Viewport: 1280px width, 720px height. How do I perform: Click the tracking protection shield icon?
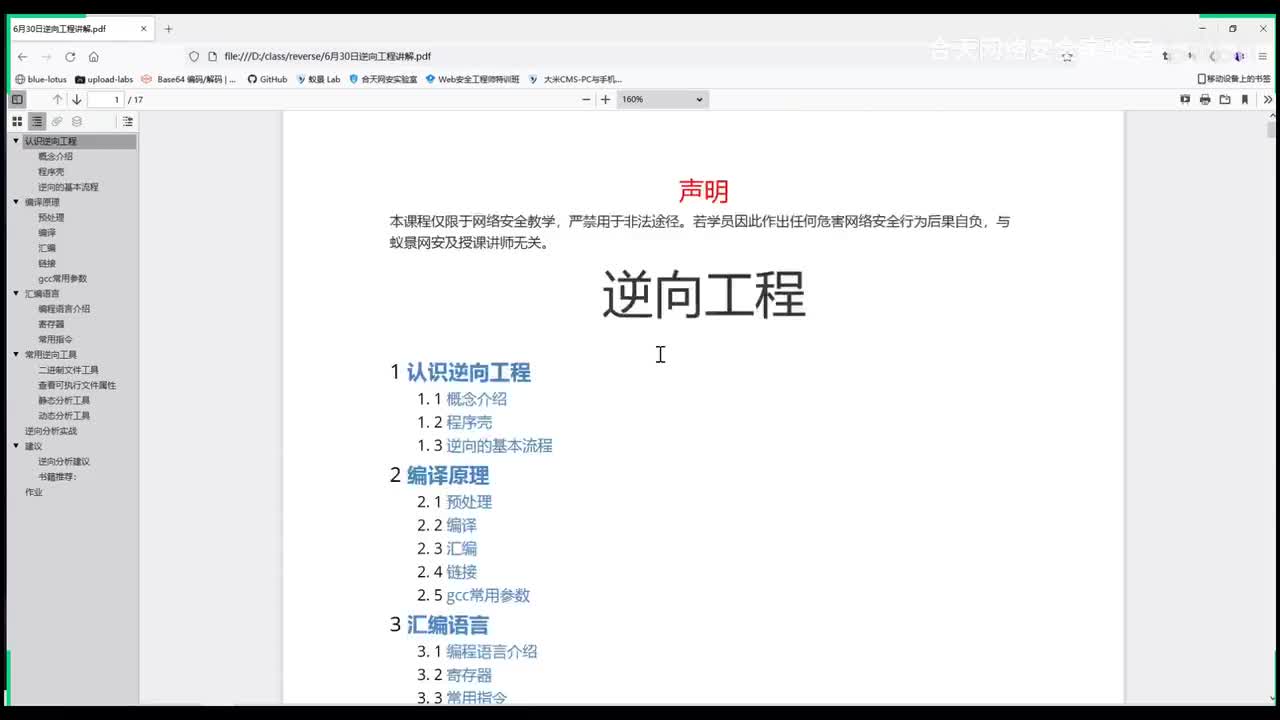pyautogui.click(x=194, y=57)
